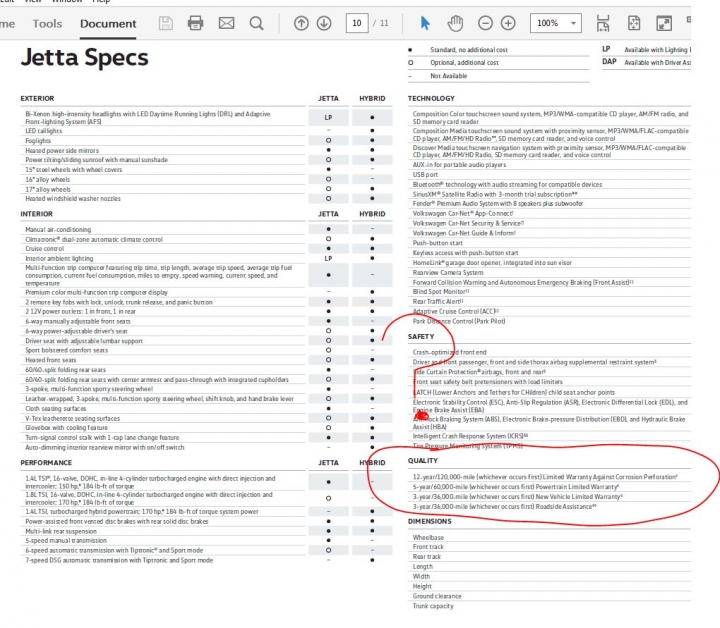Click 'Crash-optimized front end' row
Image resolution: width=720 pixels, height=628 pixels.
click(549, 352)
